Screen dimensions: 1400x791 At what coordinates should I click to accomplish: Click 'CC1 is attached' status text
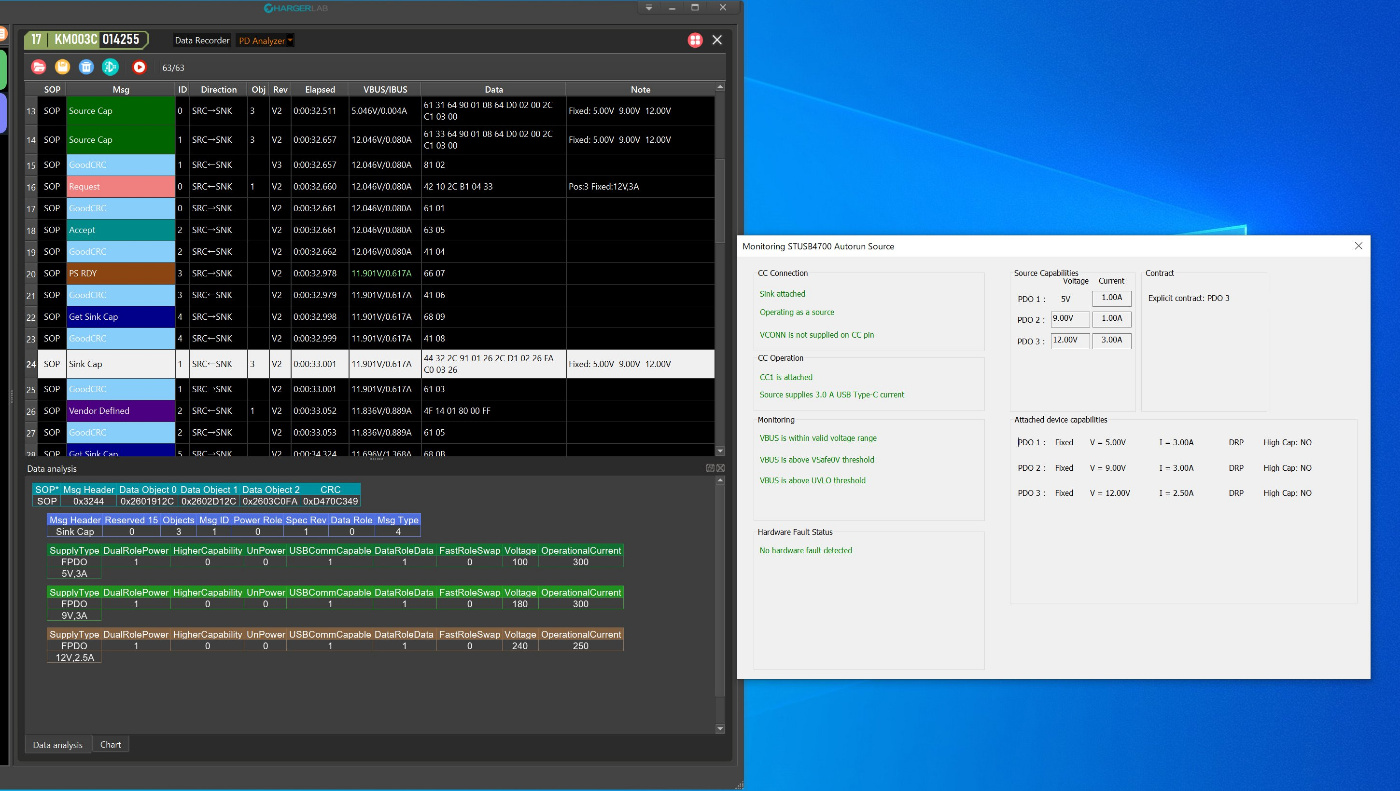(785, 377)
